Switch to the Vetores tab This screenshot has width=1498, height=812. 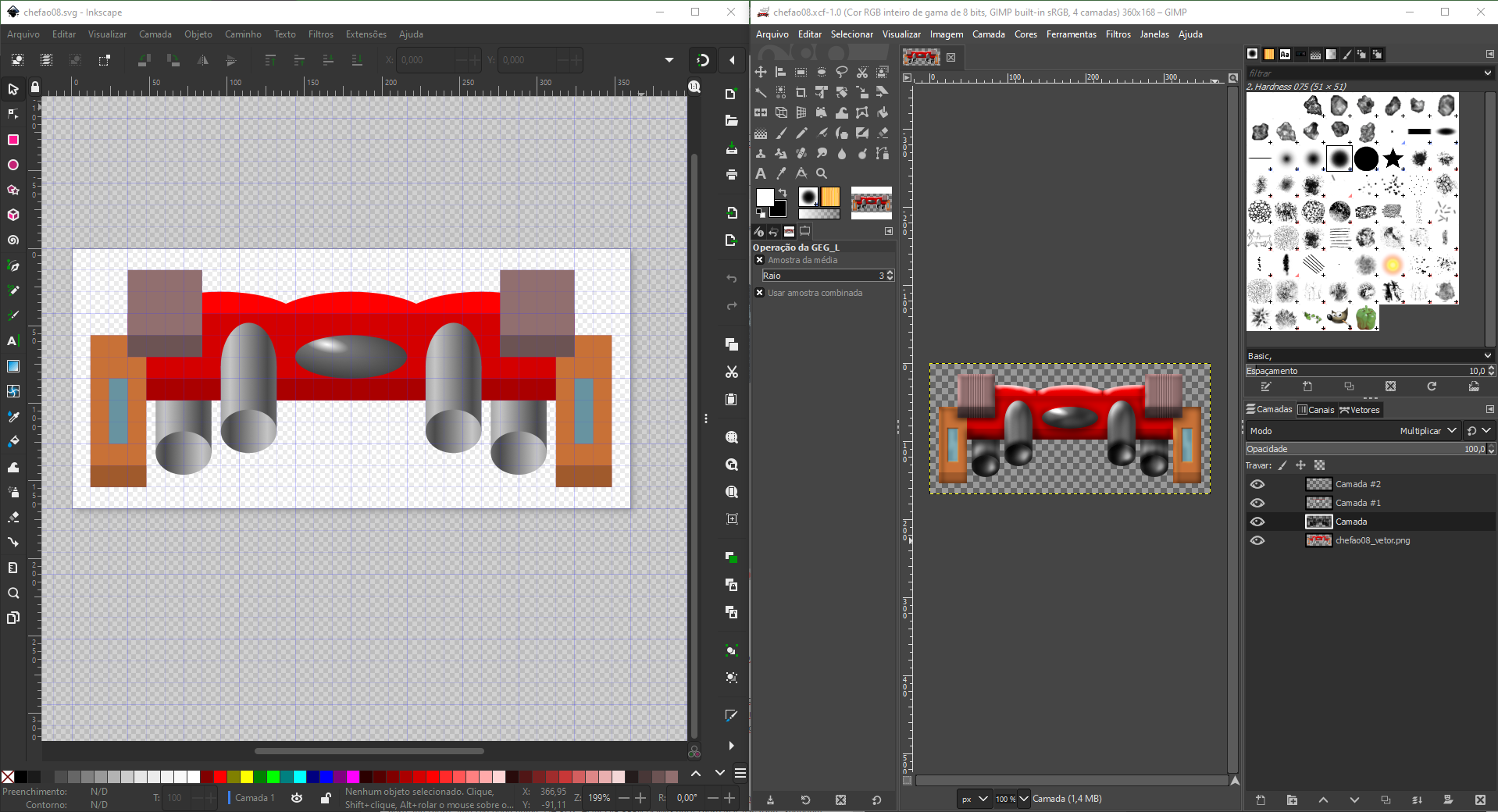tap(1360, 410)
